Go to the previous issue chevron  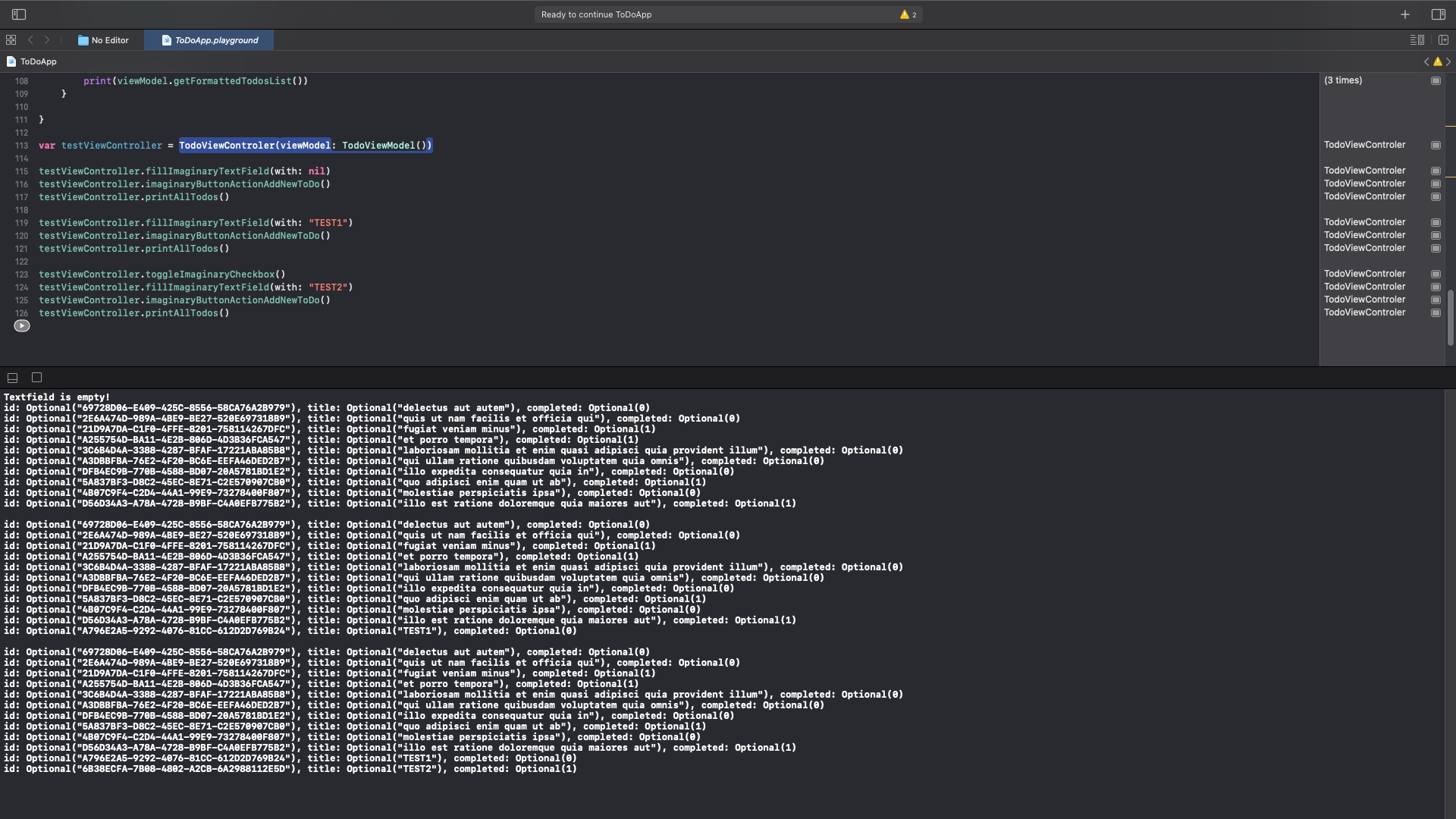(1426, 61)
